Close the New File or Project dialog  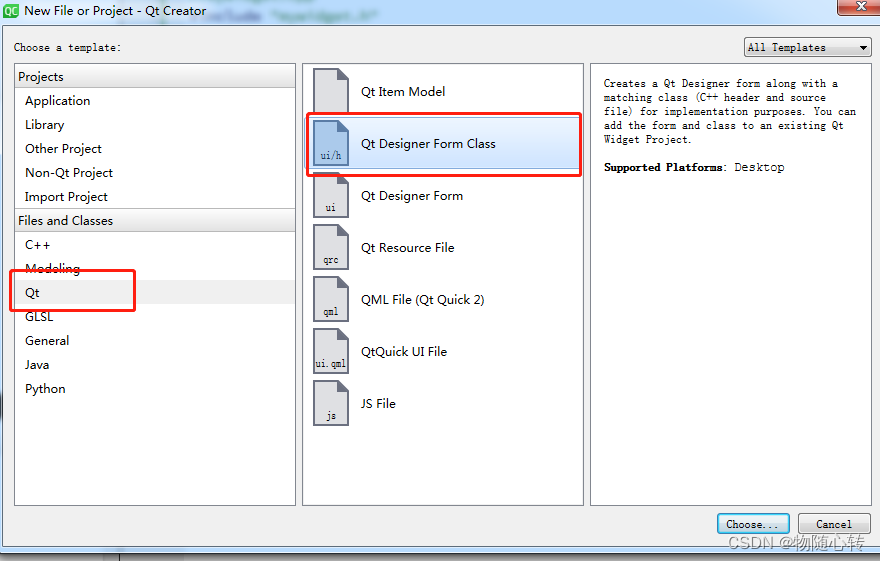858,7
